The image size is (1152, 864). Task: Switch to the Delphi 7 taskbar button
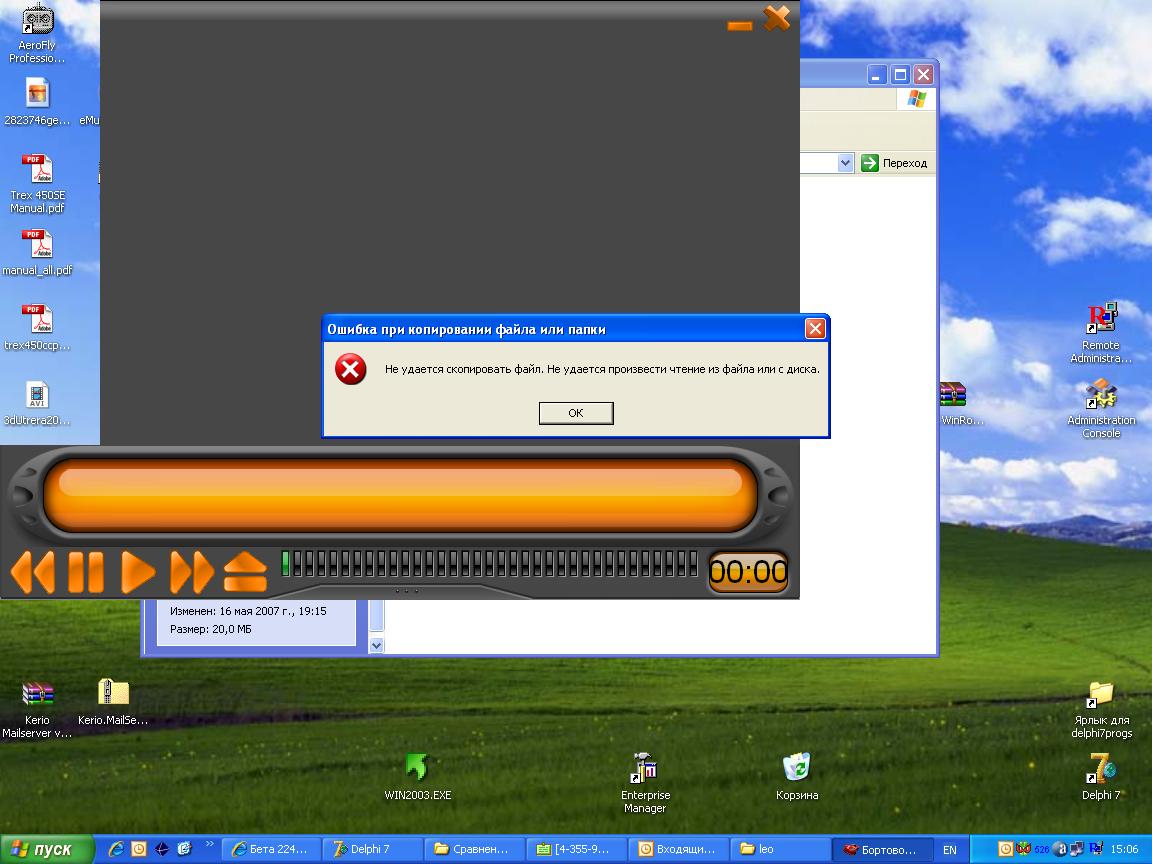[x=373, y=849]
